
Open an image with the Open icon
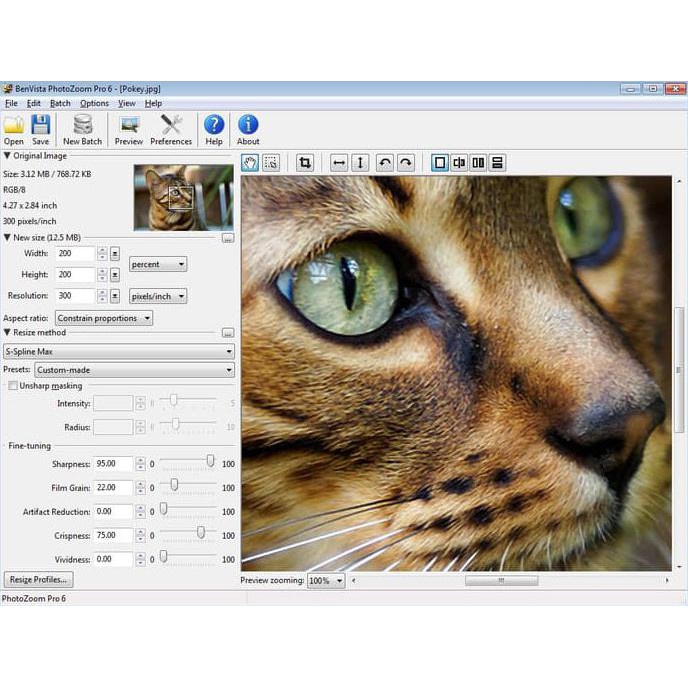(x=14, y=130)
